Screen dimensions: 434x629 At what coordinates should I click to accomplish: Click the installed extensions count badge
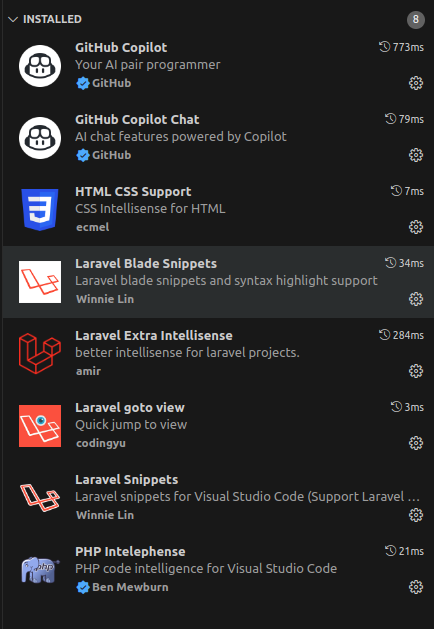416,19
